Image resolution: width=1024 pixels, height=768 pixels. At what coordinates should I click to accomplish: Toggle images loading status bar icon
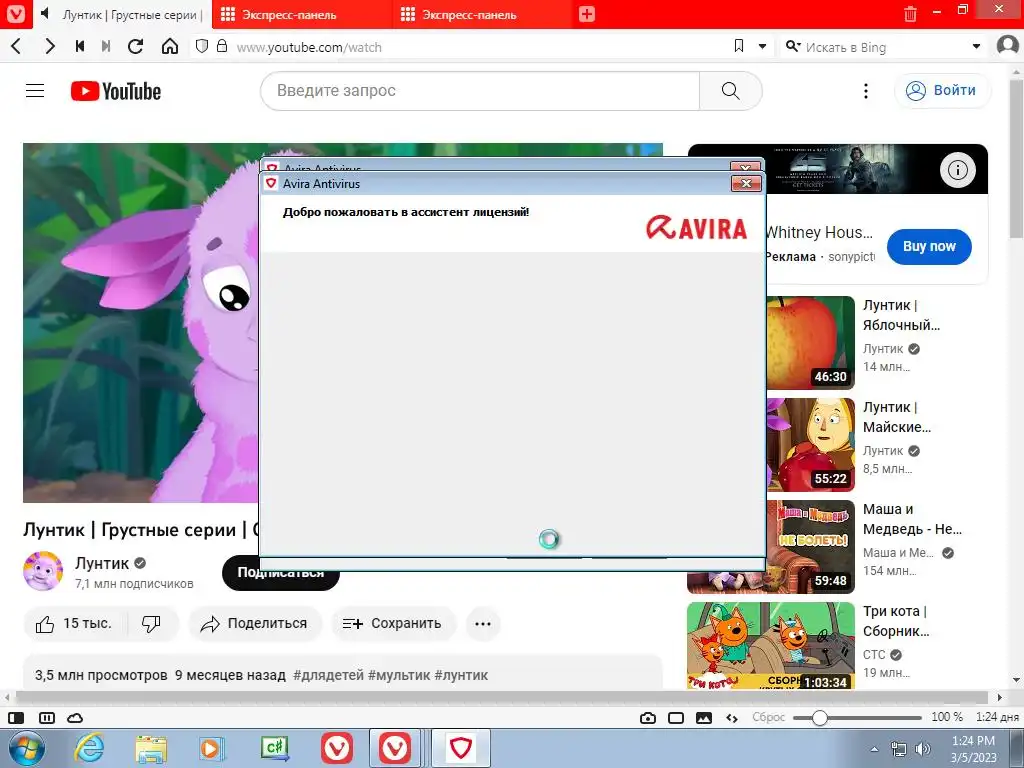[x=704, y=718]
